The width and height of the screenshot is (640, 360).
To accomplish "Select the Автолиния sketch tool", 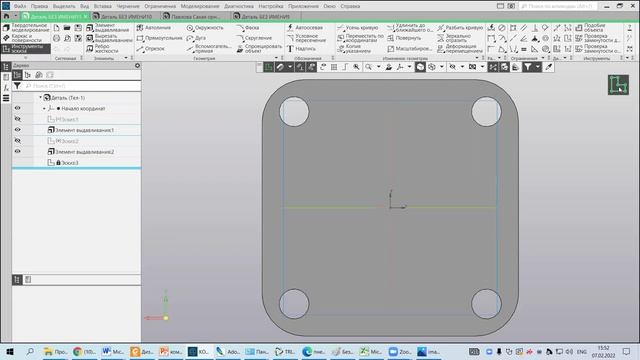I will click(153, 27).
